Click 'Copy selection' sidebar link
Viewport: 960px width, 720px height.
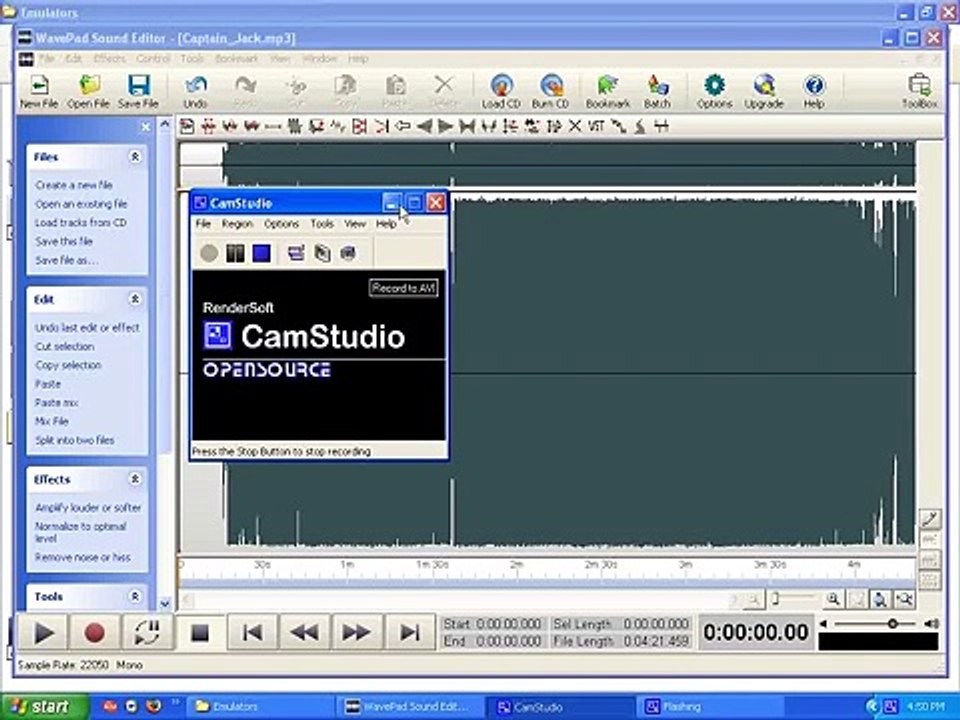[x=68, y=365]
